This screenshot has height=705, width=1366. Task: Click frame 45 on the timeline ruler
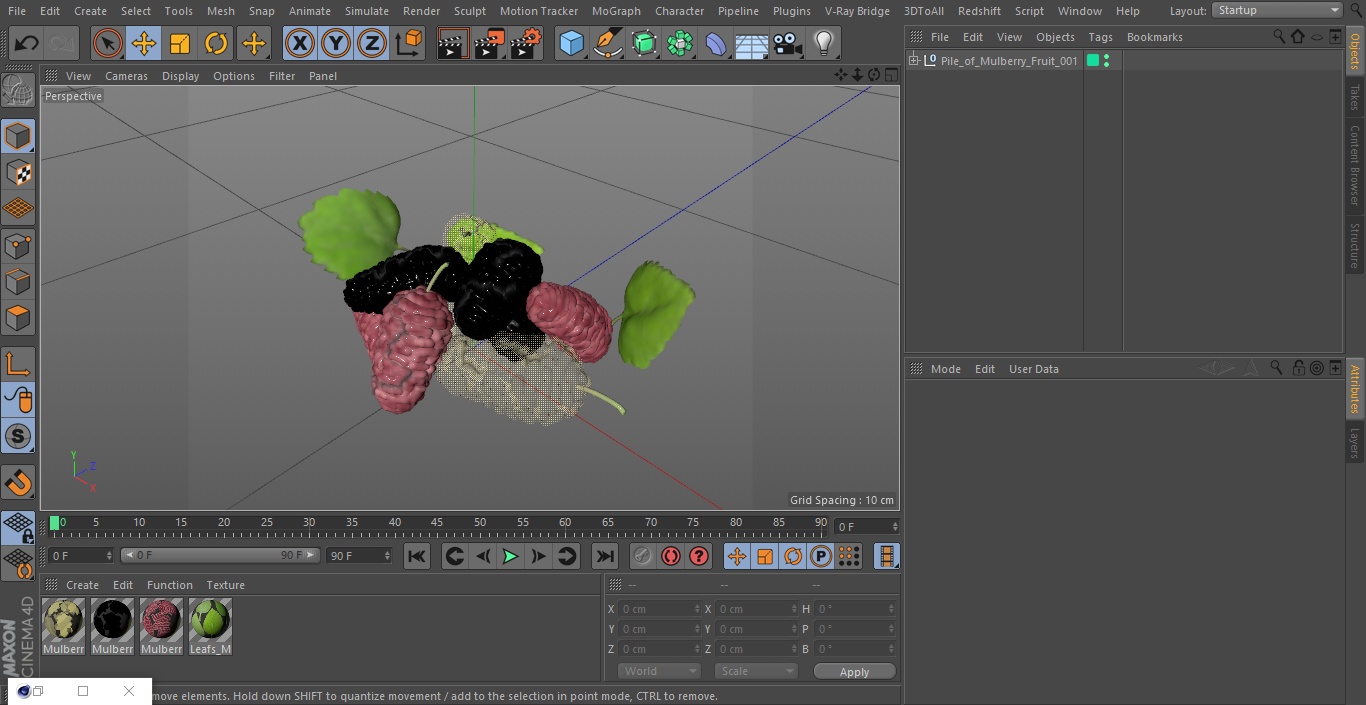pos(437,523)
